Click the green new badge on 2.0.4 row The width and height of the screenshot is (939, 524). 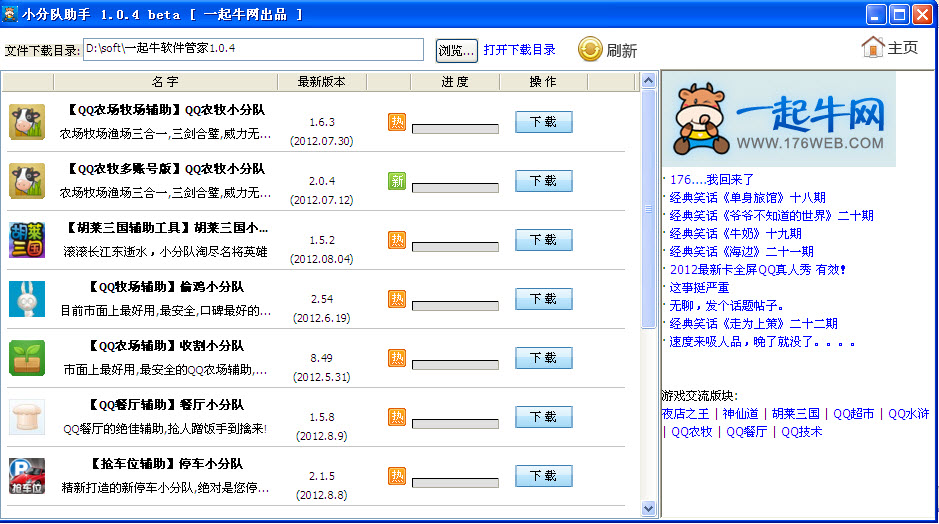[x=397, y=181]
